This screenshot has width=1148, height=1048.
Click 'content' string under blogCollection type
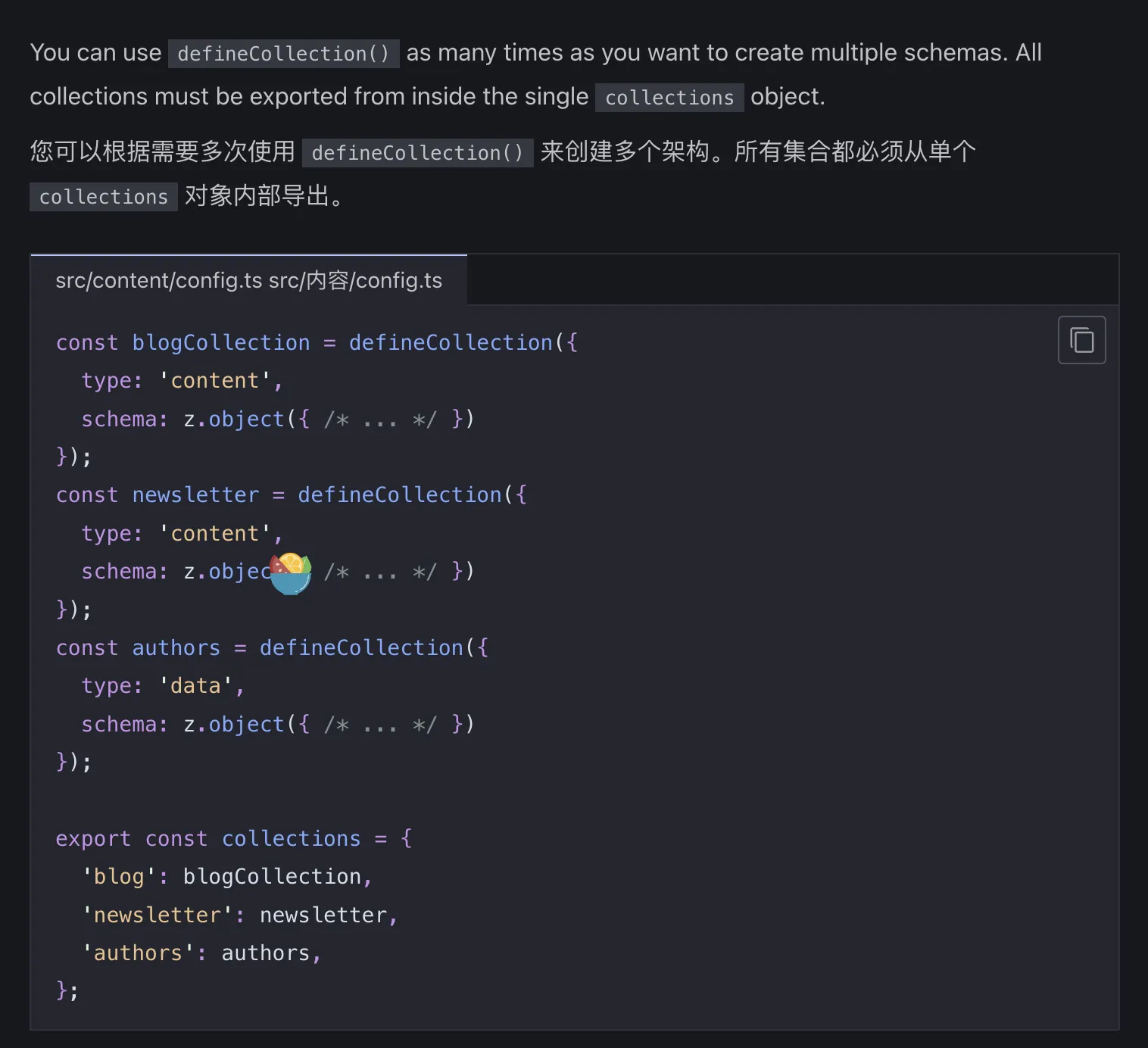[x=215, y=380]
